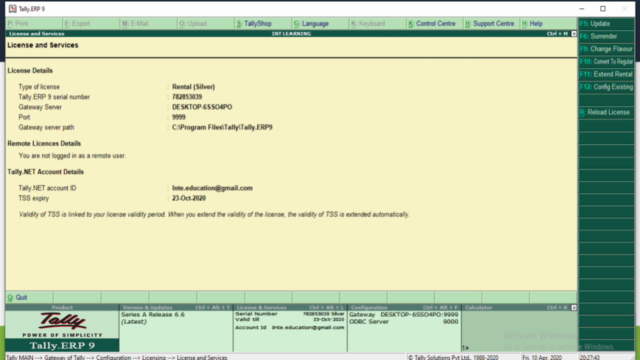The height and width of the screenshot is (360, 640).
Task: Click F10: Convert To Regular button
Action: (x=606, y=62)
